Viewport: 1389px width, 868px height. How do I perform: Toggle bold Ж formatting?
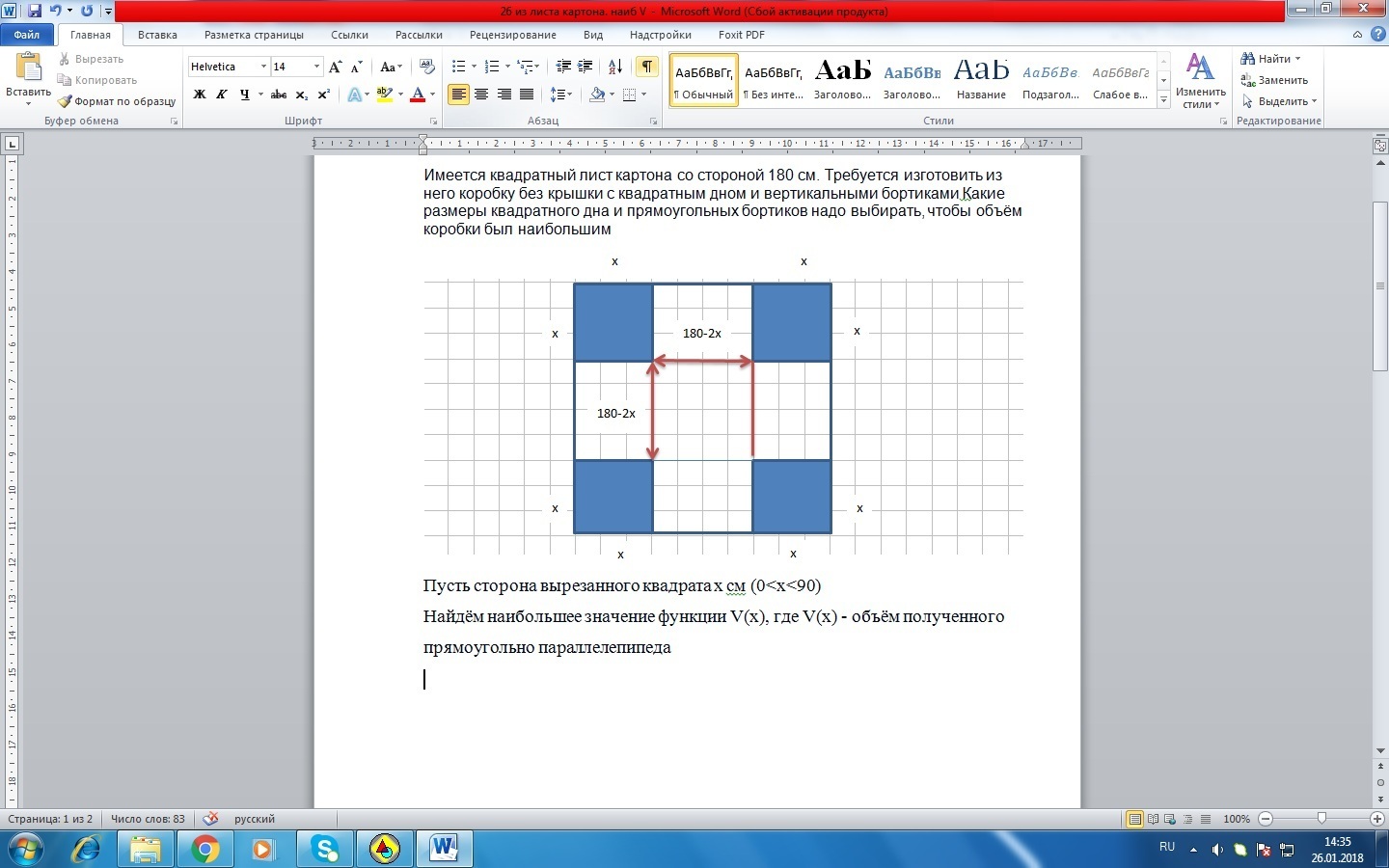click(200, 95)
